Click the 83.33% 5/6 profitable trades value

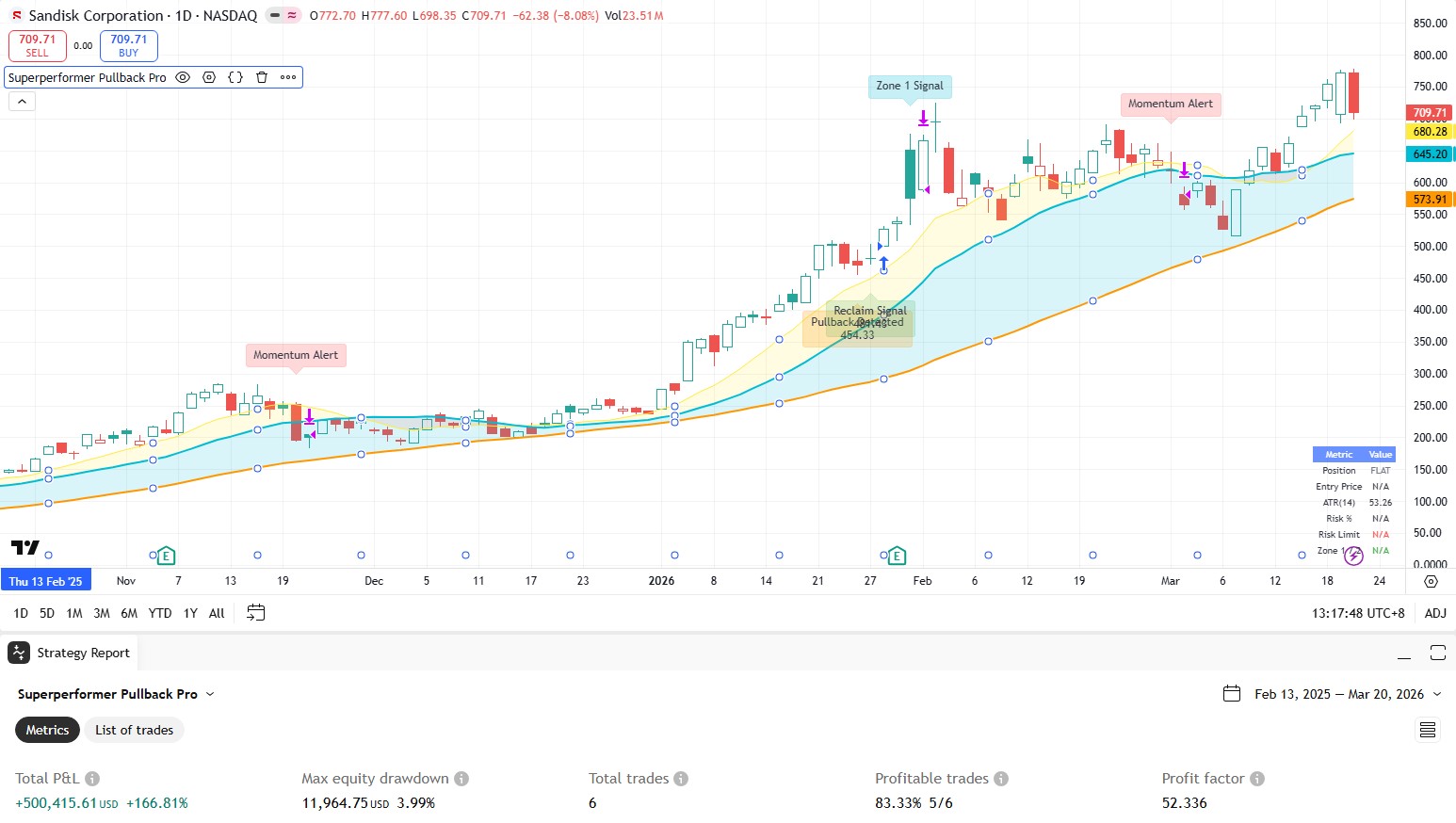pos(914,803)
